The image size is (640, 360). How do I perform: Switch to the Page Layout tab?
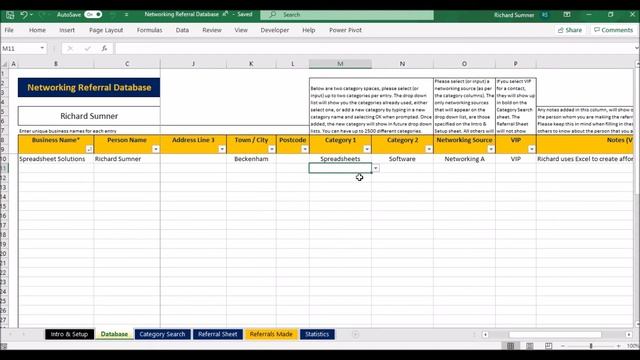[106, 30]
